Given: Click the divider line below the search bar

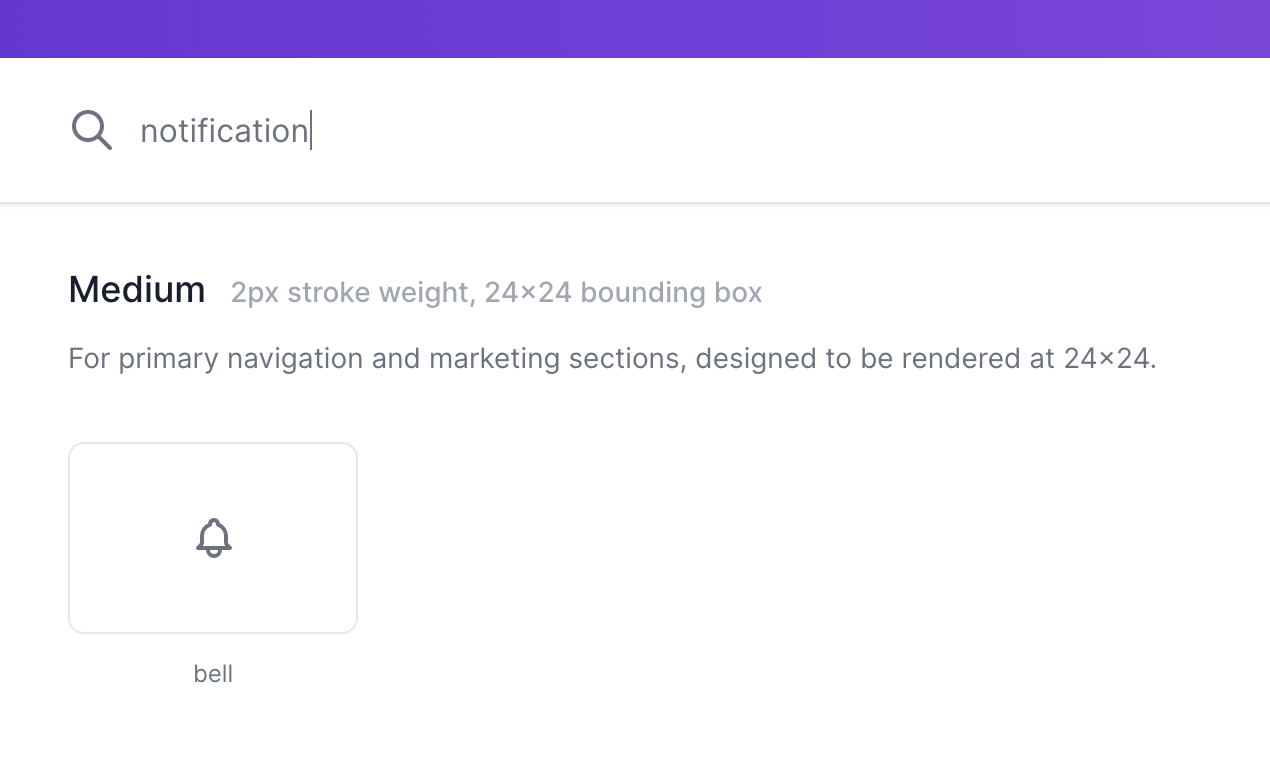Looking at the screenshot, I should tap(635, 203).
